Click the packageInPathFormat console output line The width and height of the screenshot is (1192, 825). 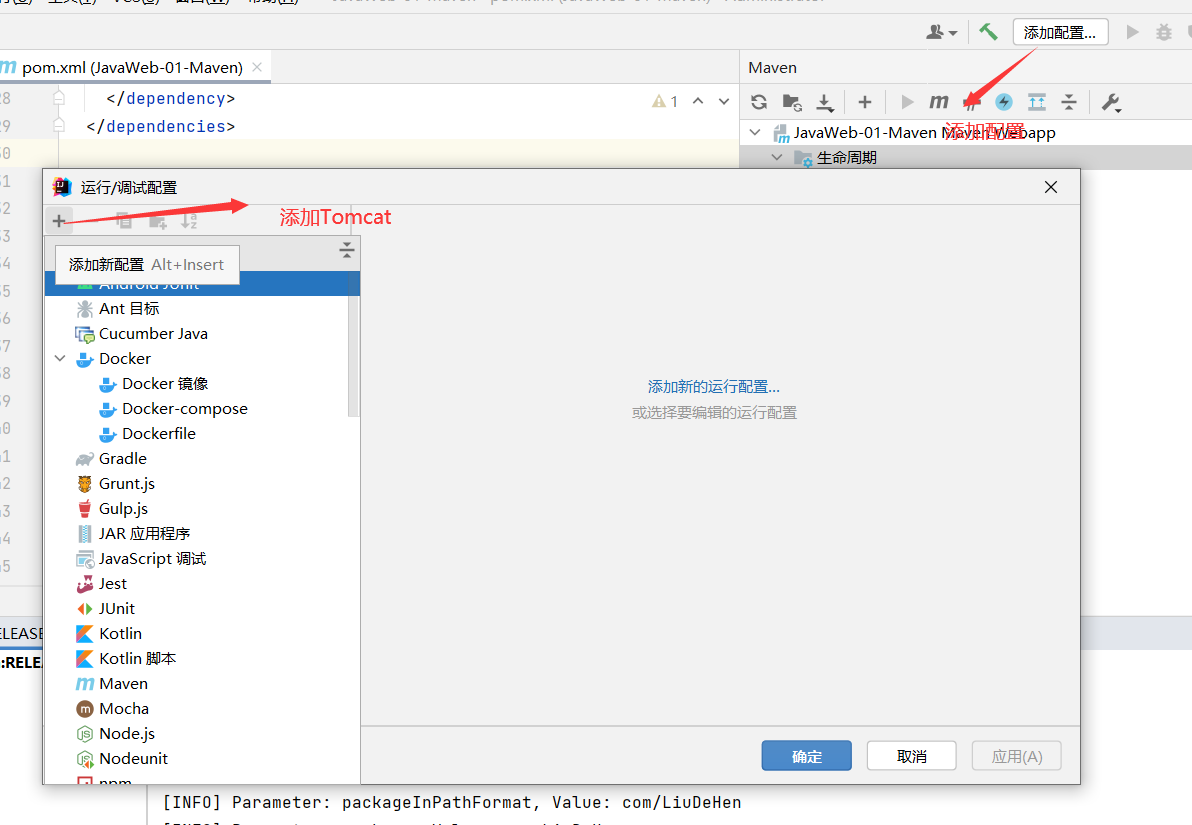point(452,802)
